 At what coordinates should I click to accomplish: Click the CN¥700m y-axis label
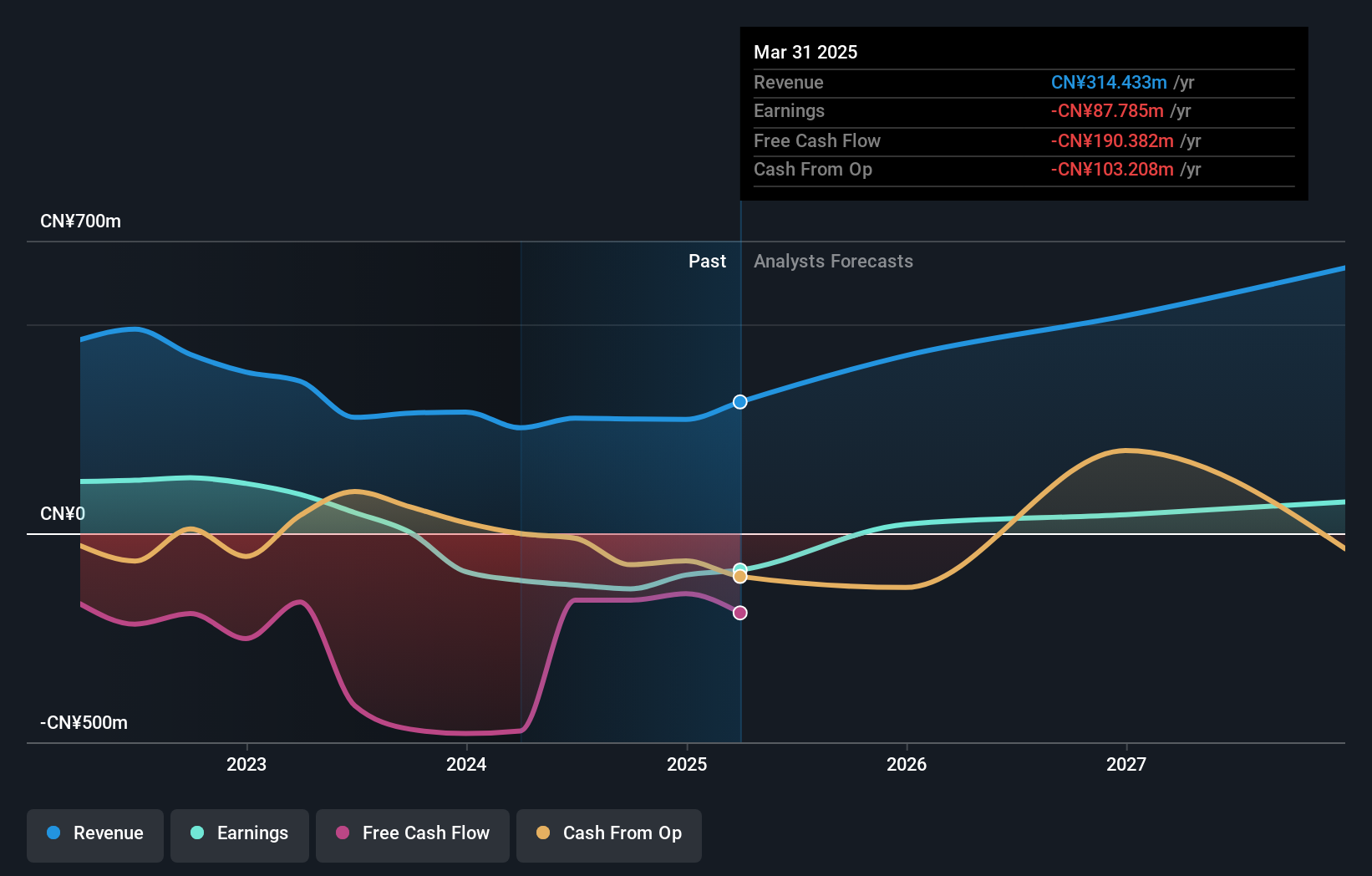[80, 222]
